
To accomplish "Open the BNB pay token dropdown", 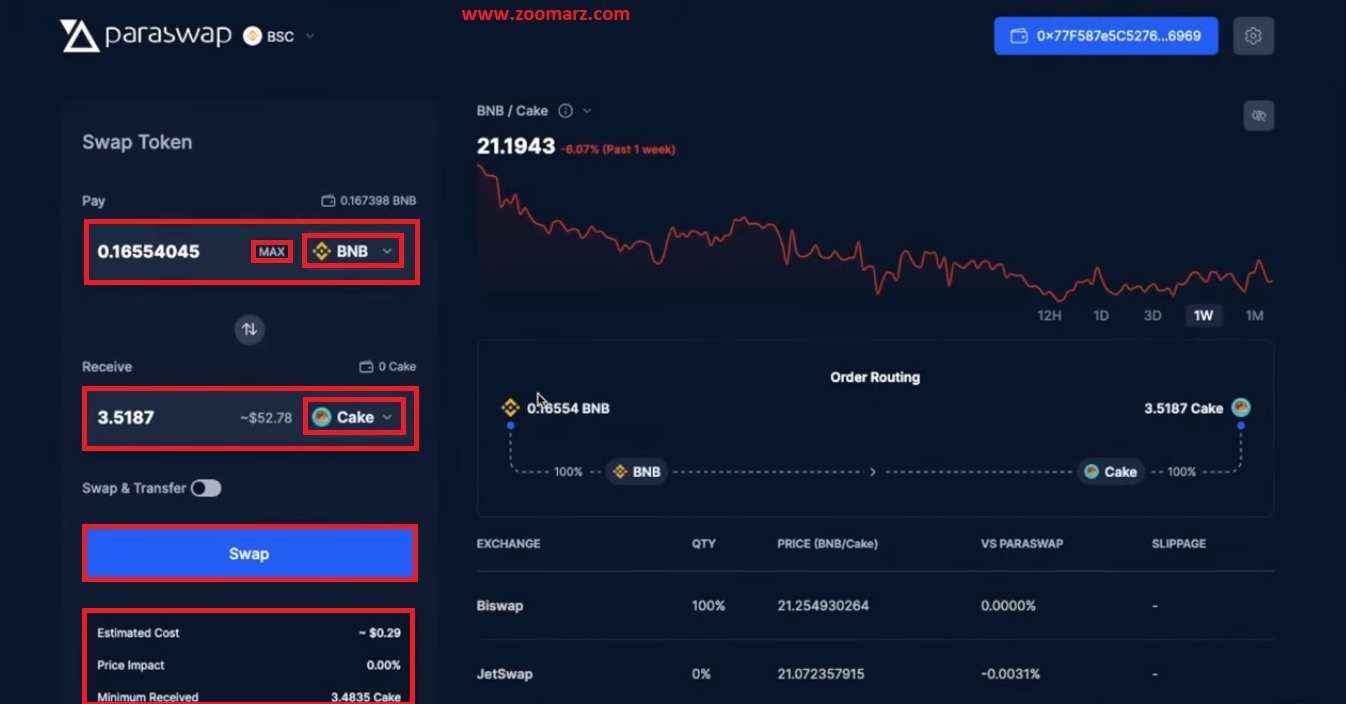I will pos(353,252).
